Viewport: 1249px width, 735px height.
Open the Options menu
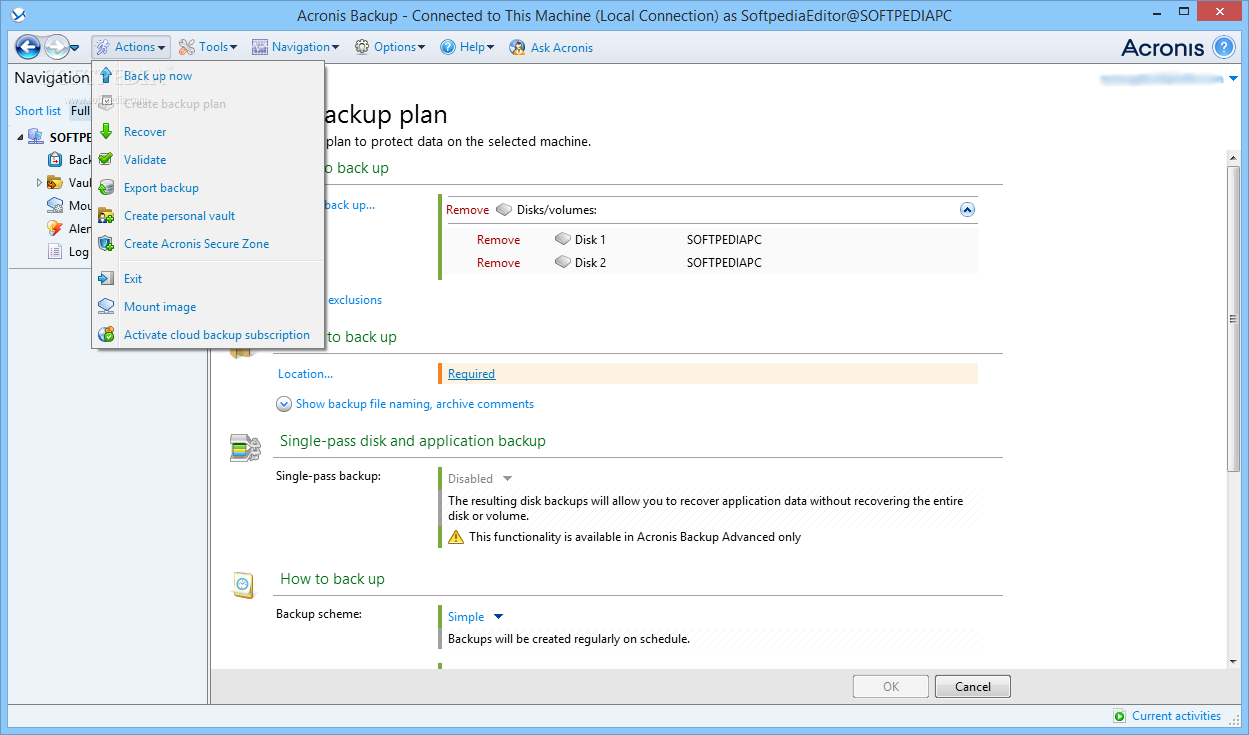coord(390,47)
